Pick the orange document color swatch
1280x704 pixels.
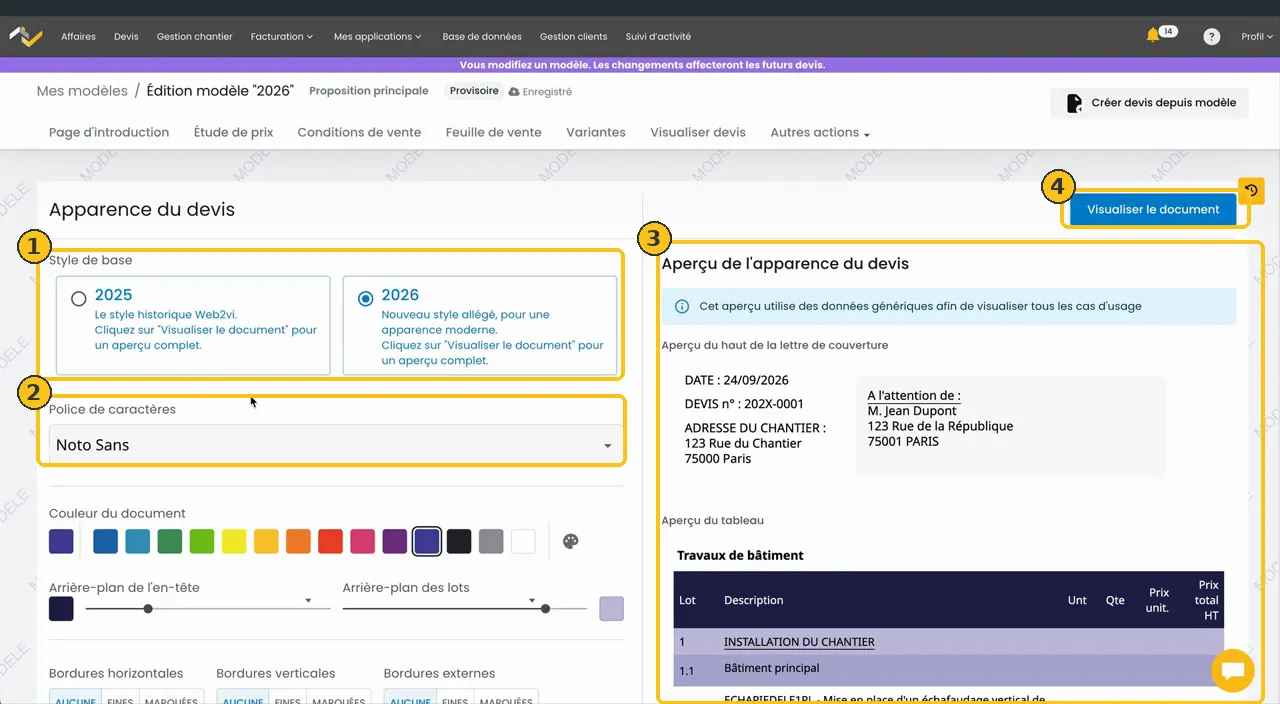point(298,541)
